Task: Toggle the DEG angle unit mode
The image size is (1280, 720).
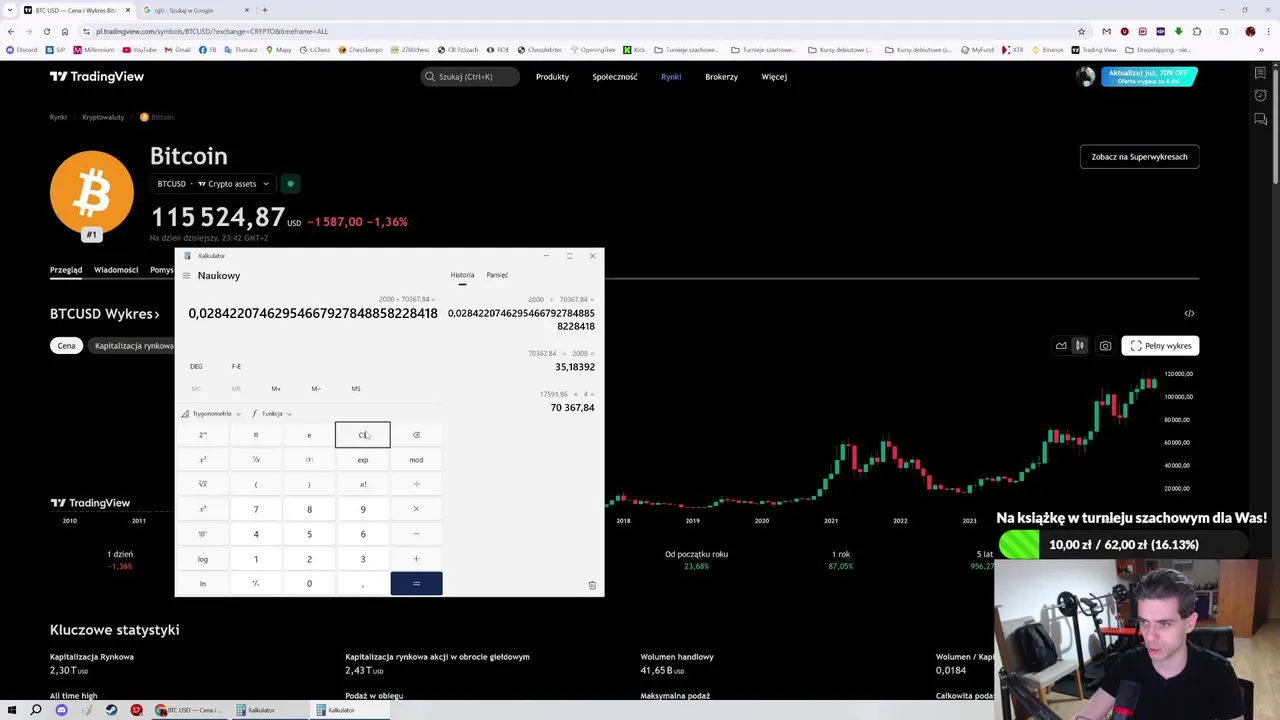Action: pyautogui.click(x=196, y=366)
